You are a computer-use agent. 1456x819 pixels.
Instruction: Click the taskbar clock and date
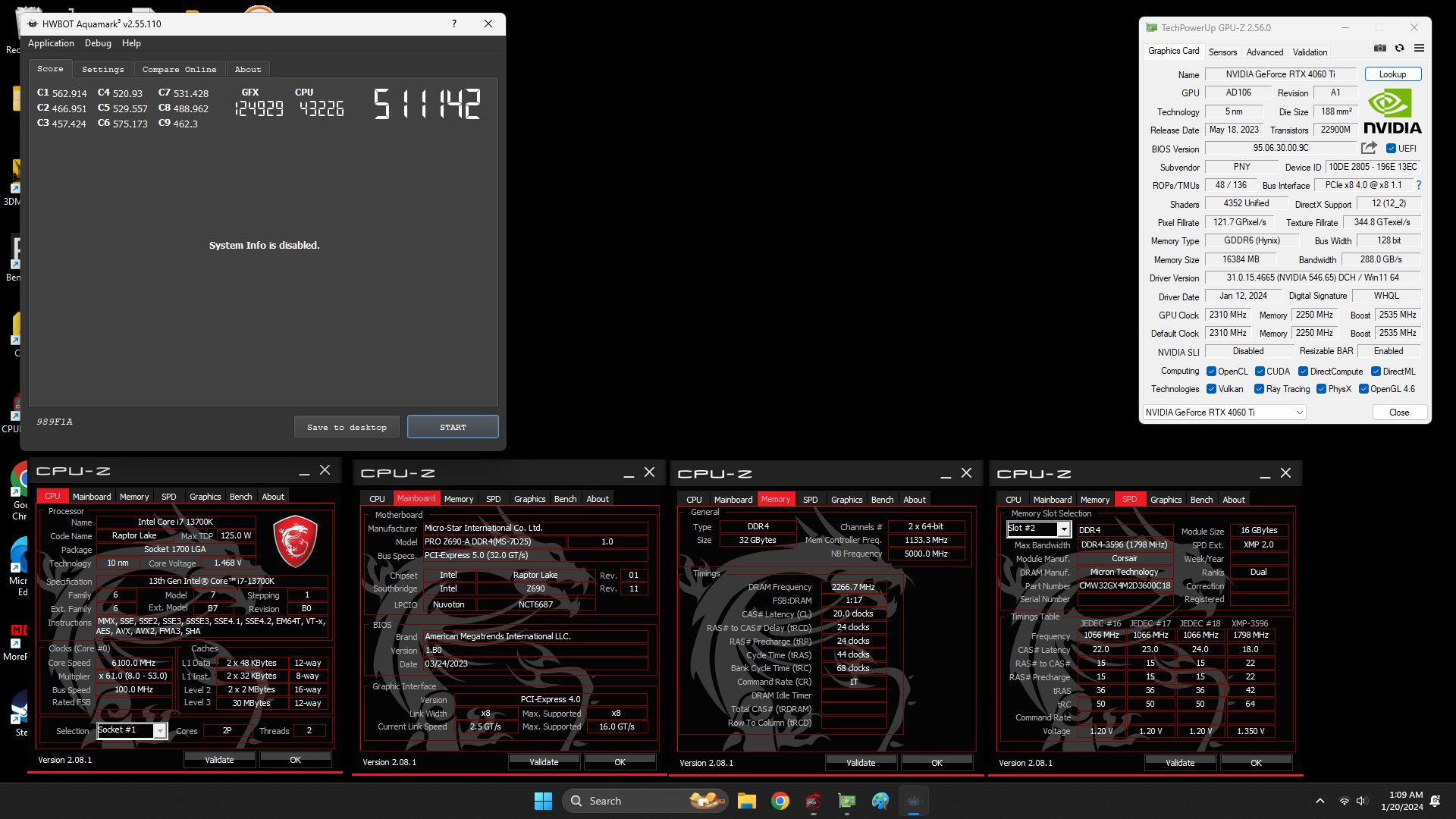pyautogui.click(x=1402, y=801)
